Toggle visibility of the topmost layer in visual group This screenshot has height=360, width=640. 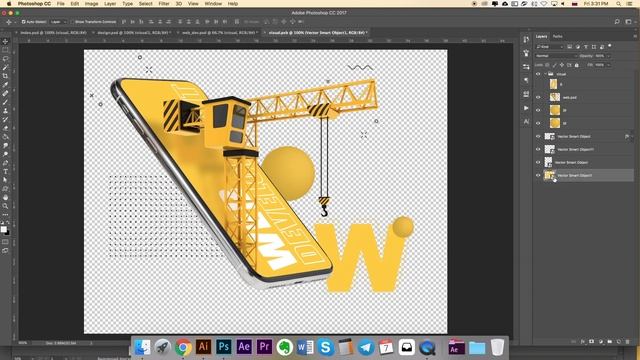click(538, 84)
